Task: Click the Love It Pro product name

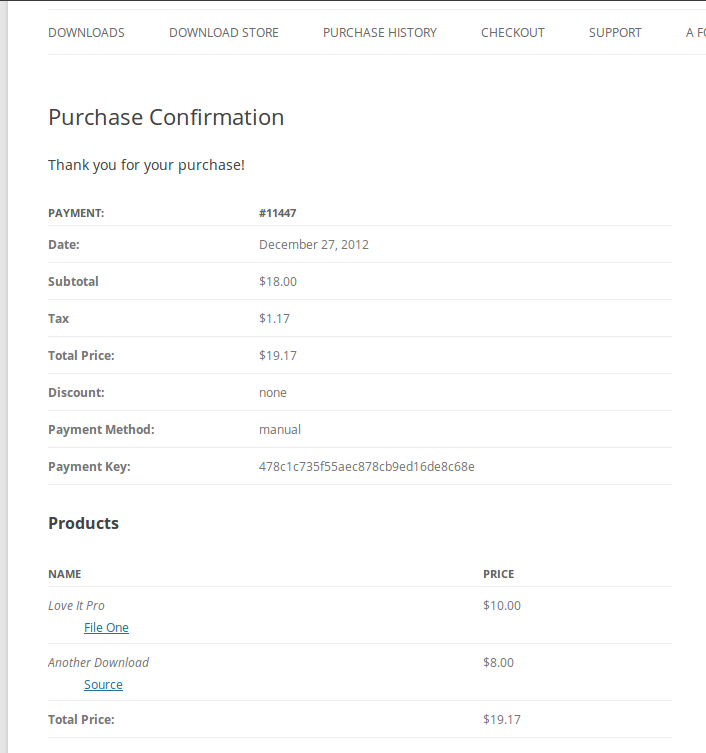Action: (x=76, y=606)
